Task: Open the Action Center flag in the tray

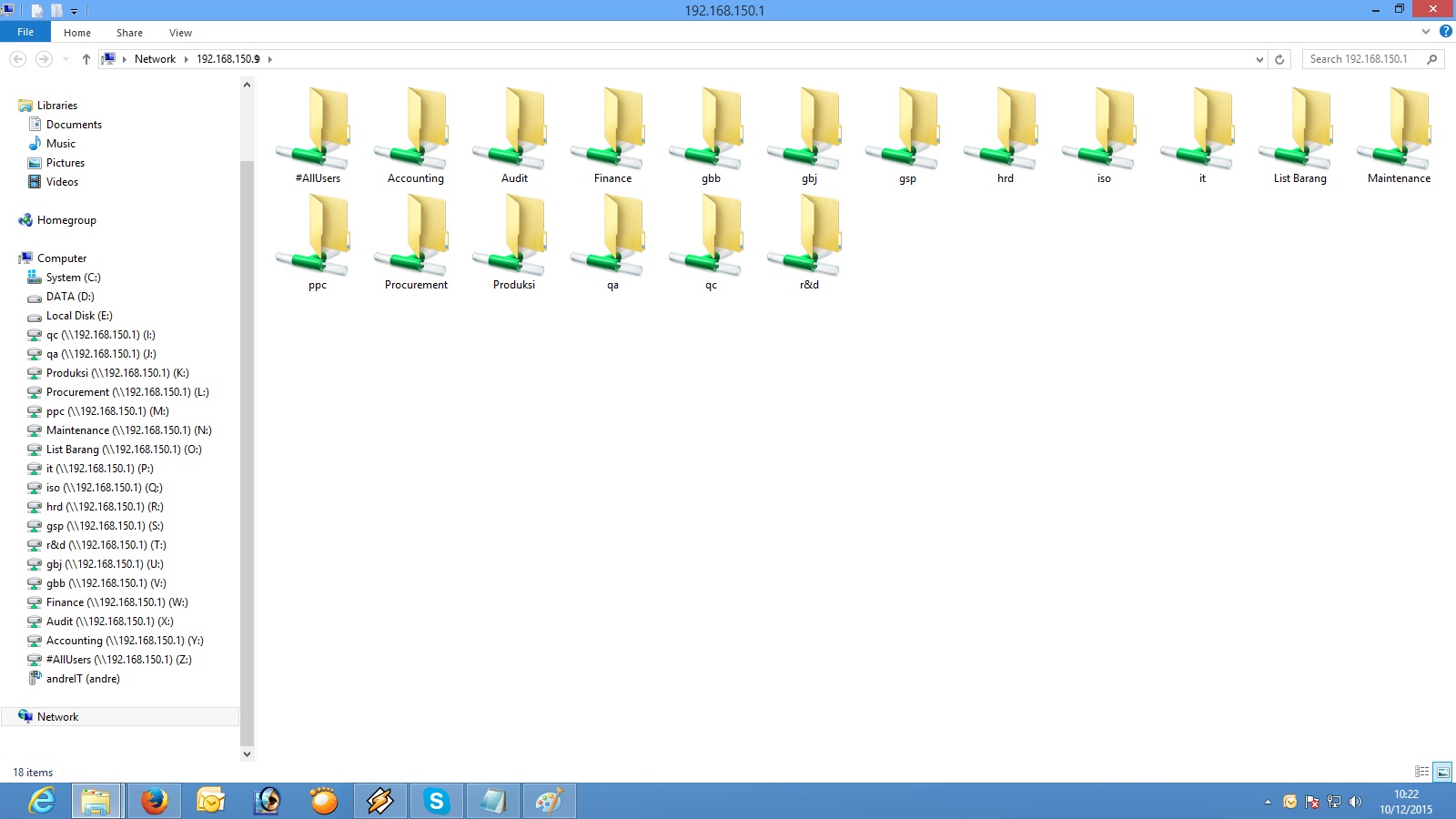Action: pyautogui.click(x=1310, y=802)
